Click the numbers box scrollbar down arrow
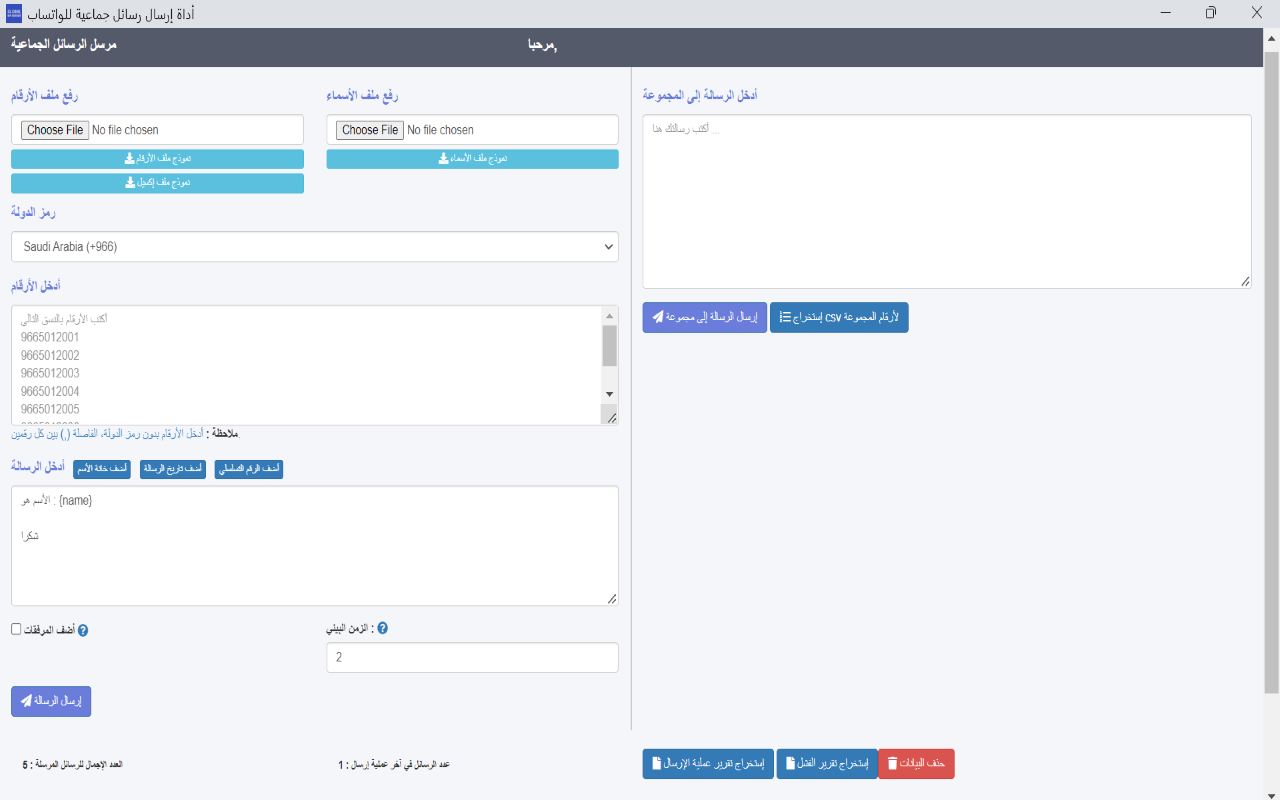This screenshot has width=1280, height=800. [x=610, y=394]
